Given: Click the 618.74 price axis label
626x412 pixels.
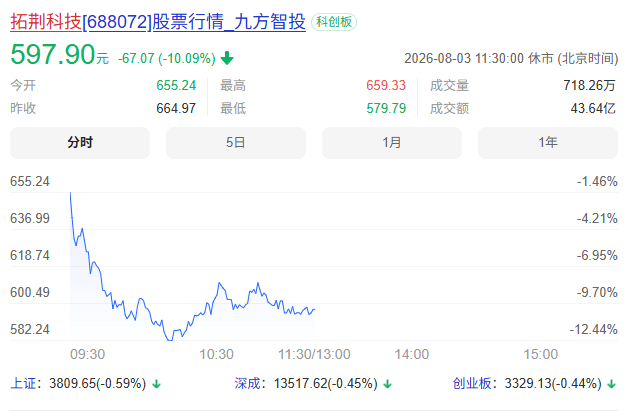Looking at the screenshot, I should point(30,255).
